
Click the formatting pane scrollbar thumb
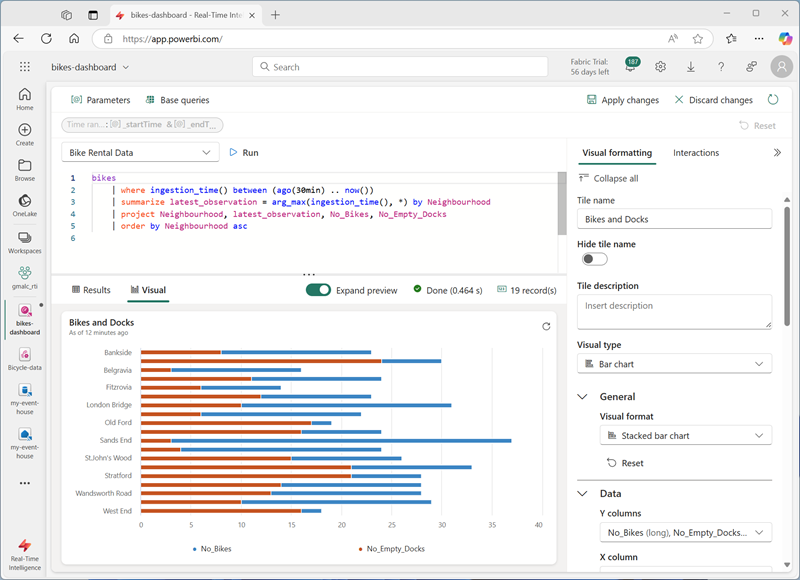point(787,265)
